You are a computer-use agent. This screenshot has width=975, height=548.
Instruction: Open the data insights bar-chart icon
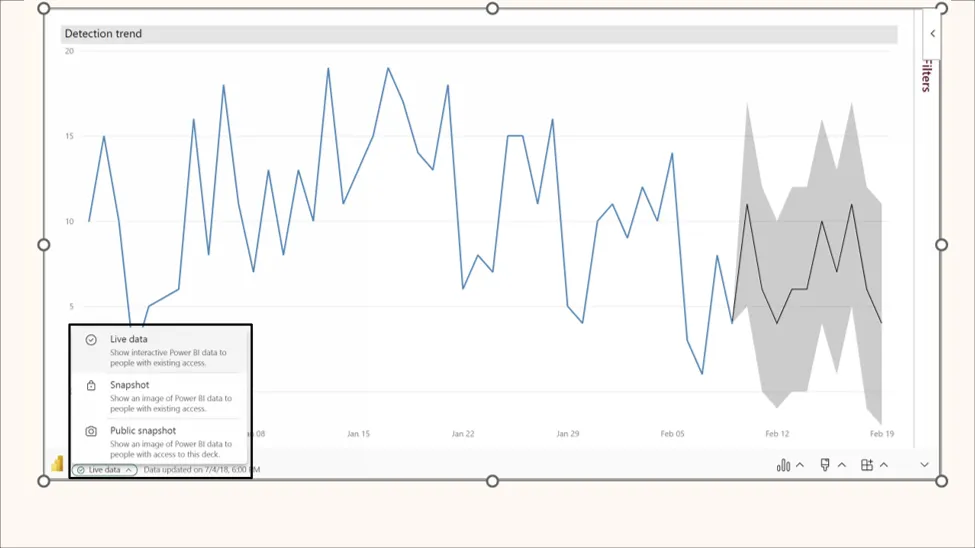(783, 465)
